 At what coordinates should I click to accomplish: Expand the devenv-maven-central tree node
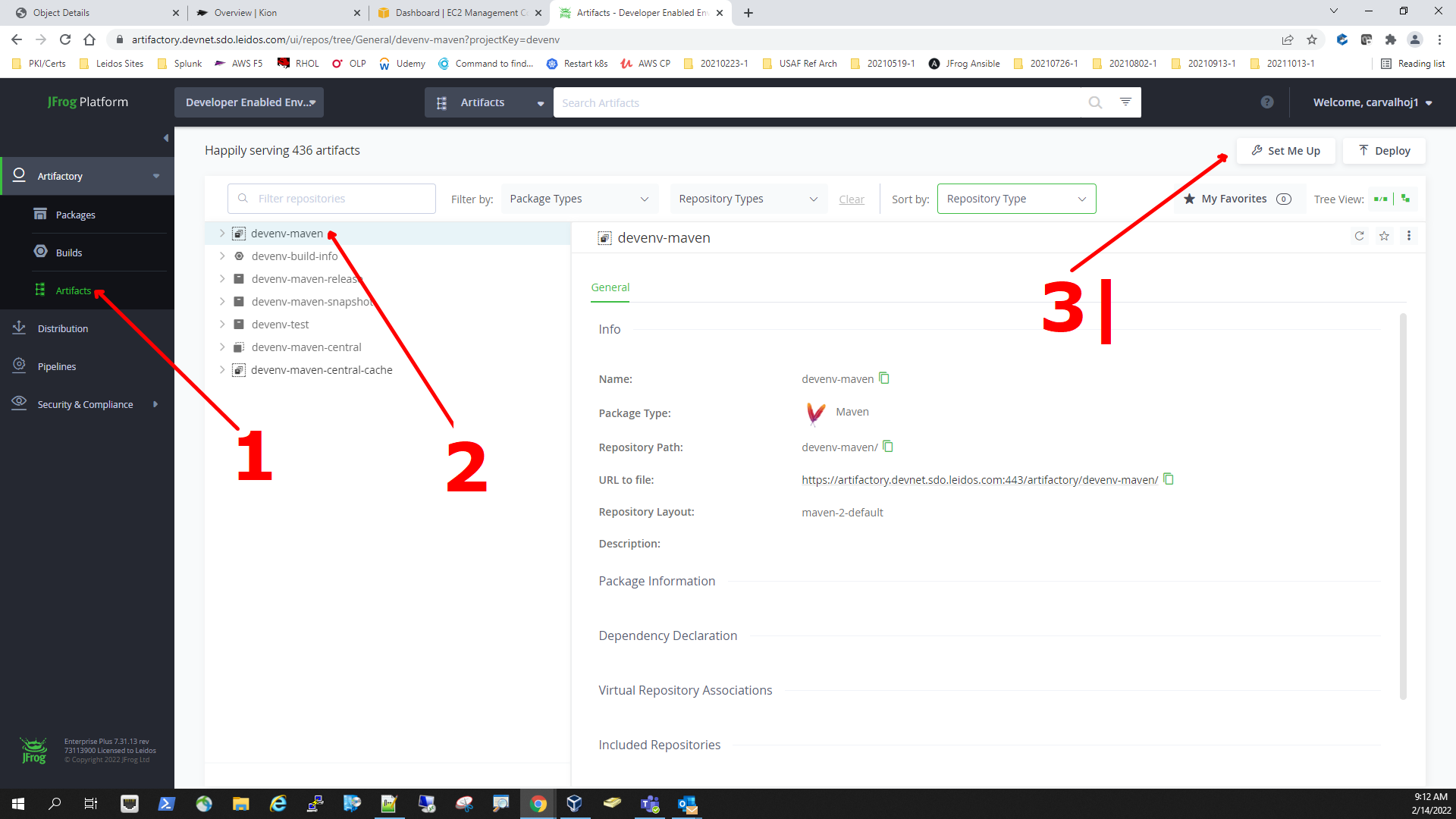pos(222,347)
